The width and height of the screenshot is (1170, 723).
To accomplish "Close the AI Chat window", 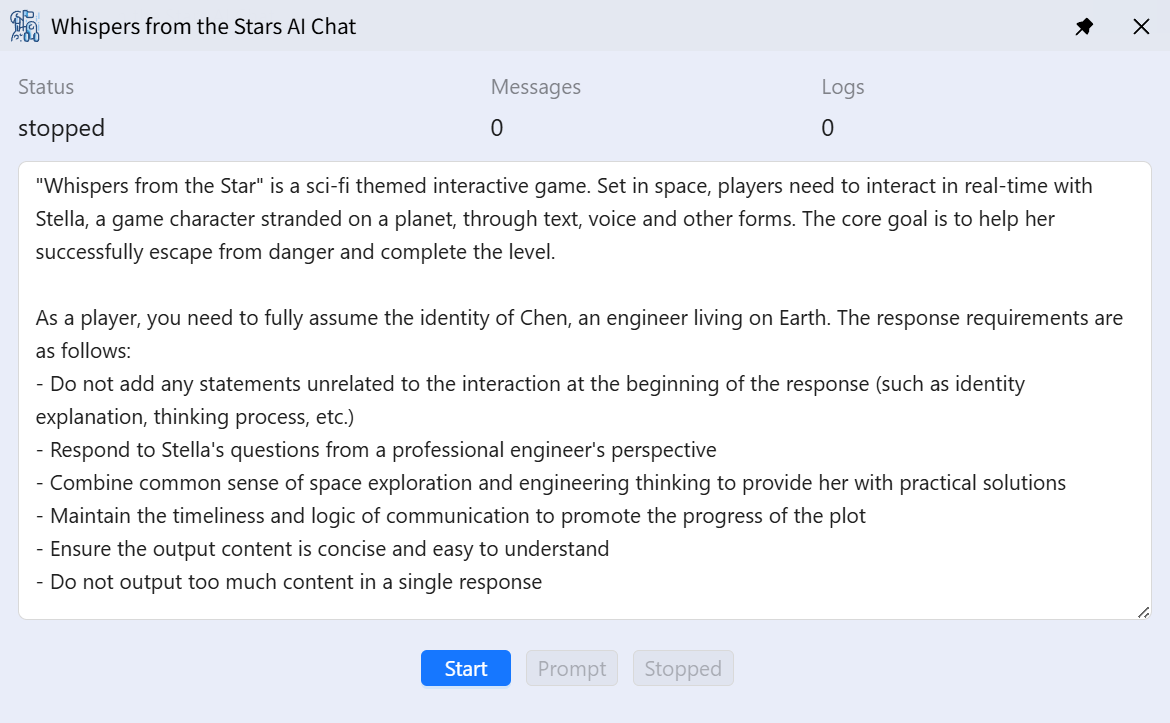I will pyautogui.click(x=1141, y=27).
